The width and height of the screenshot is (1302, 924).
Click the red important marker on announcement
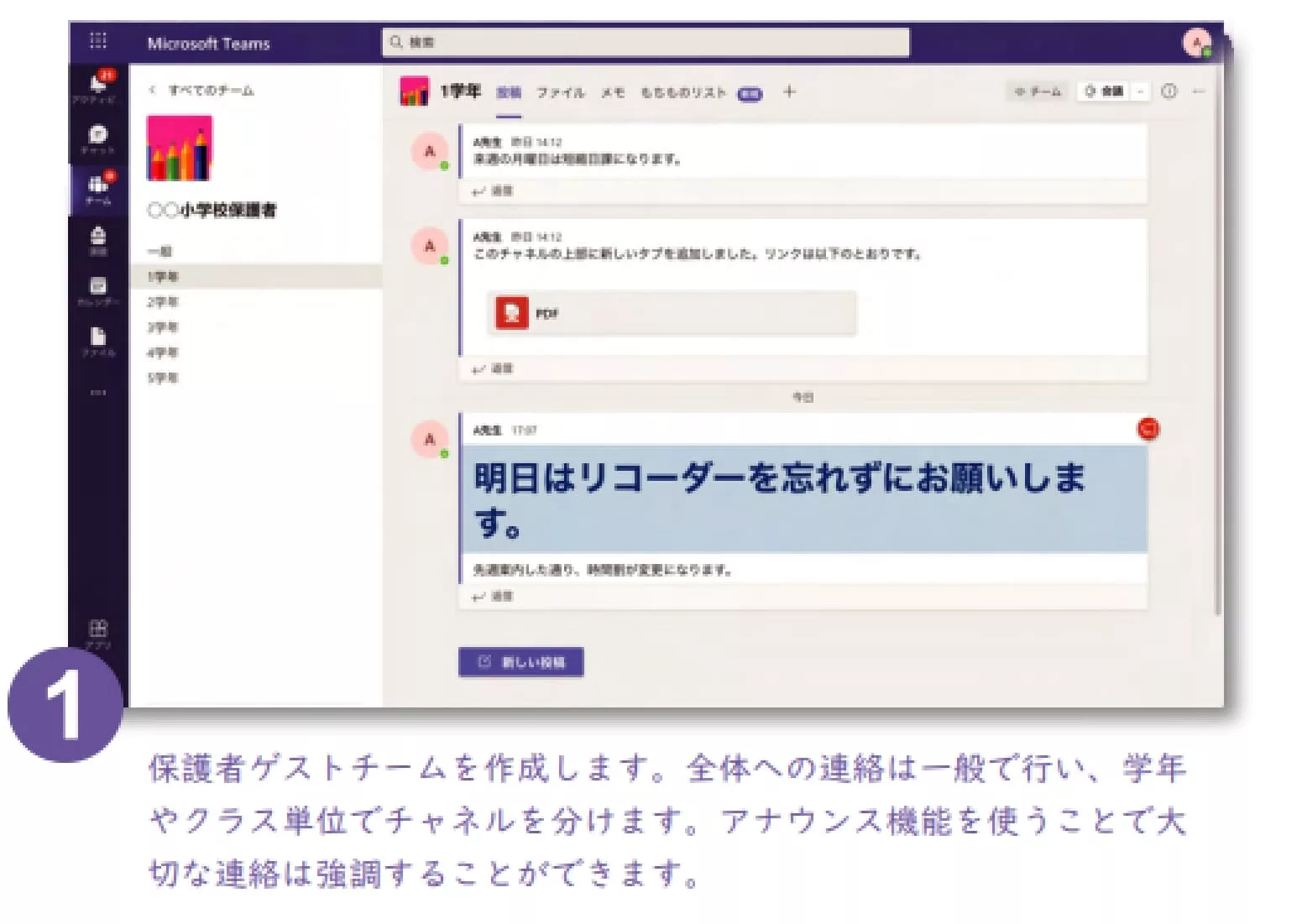coord(1148,429)
